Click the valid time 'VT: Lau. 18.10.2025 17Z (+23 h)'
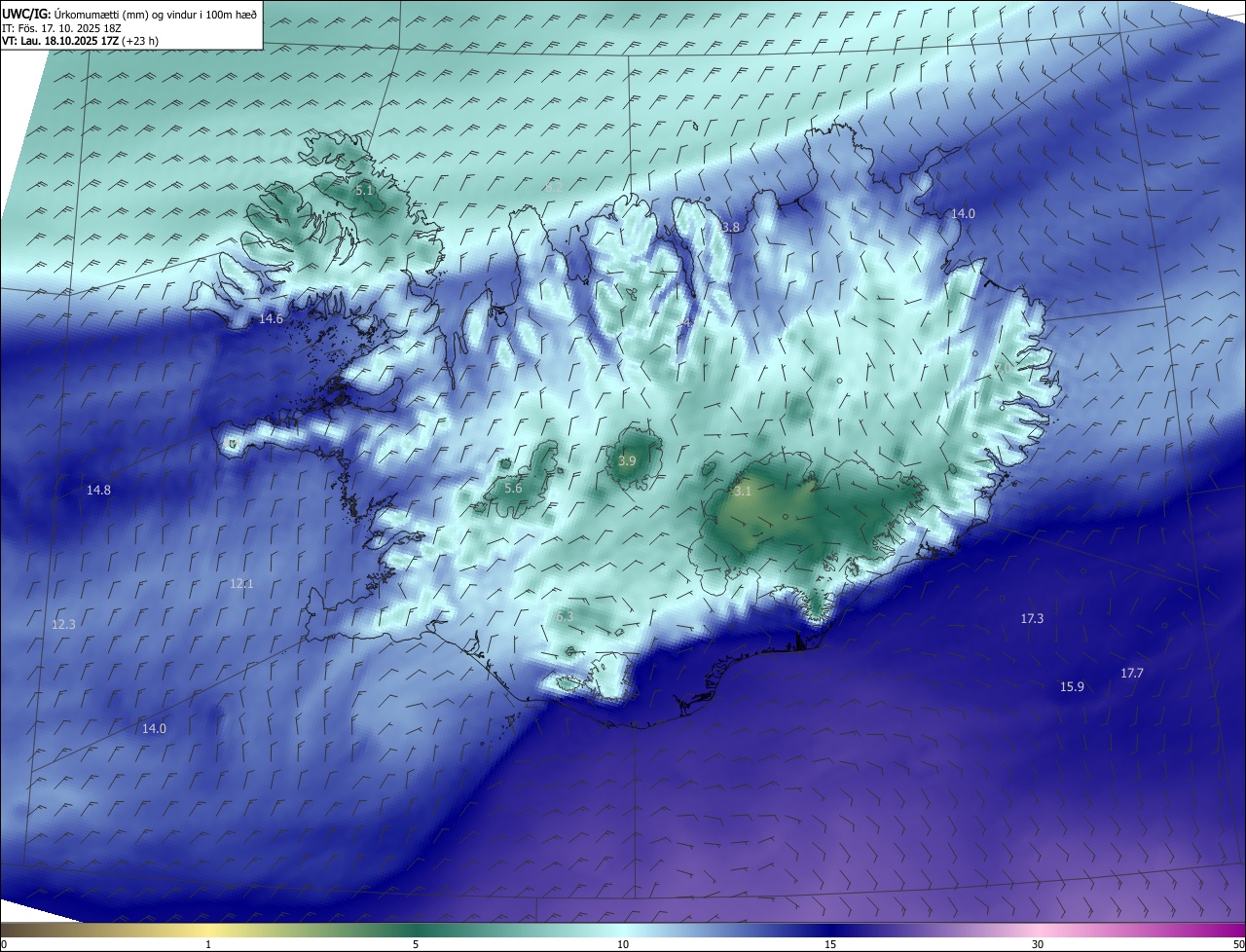Image resolution: width=1246 pixels, height=952 pixels. (x=80, y=41)
